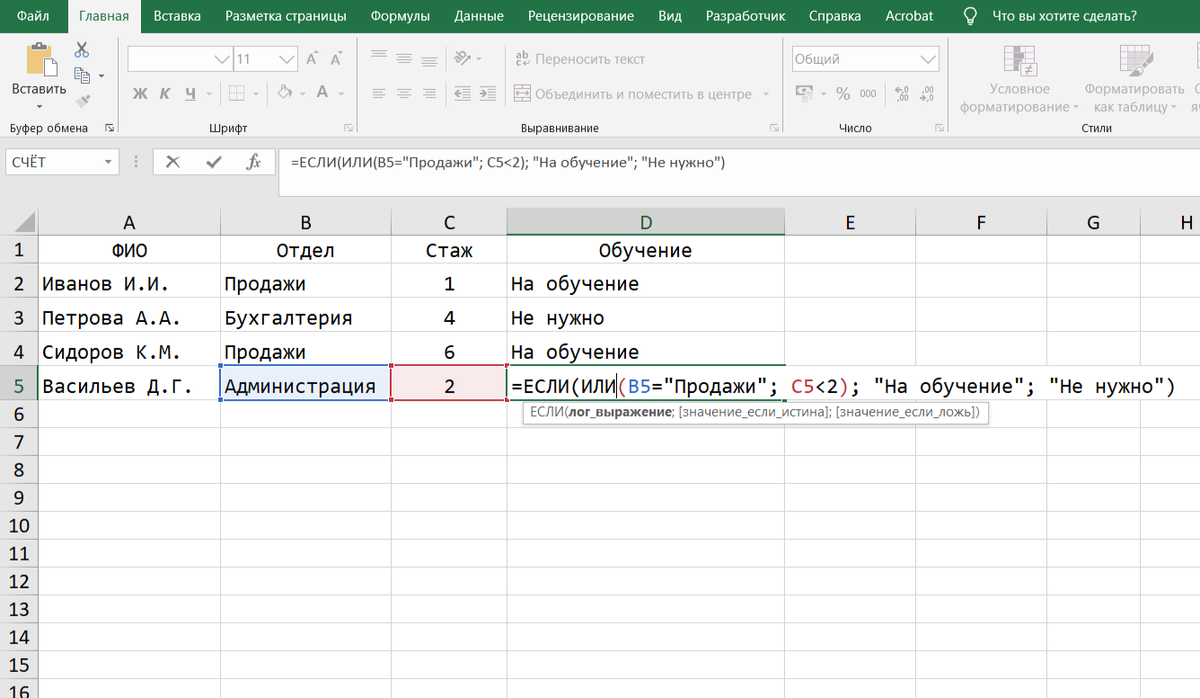Image resolution: width=1200 pixels, height=698 pixels.
Task: Cancel formula entry with X icon
Action: tap(174, 162)
